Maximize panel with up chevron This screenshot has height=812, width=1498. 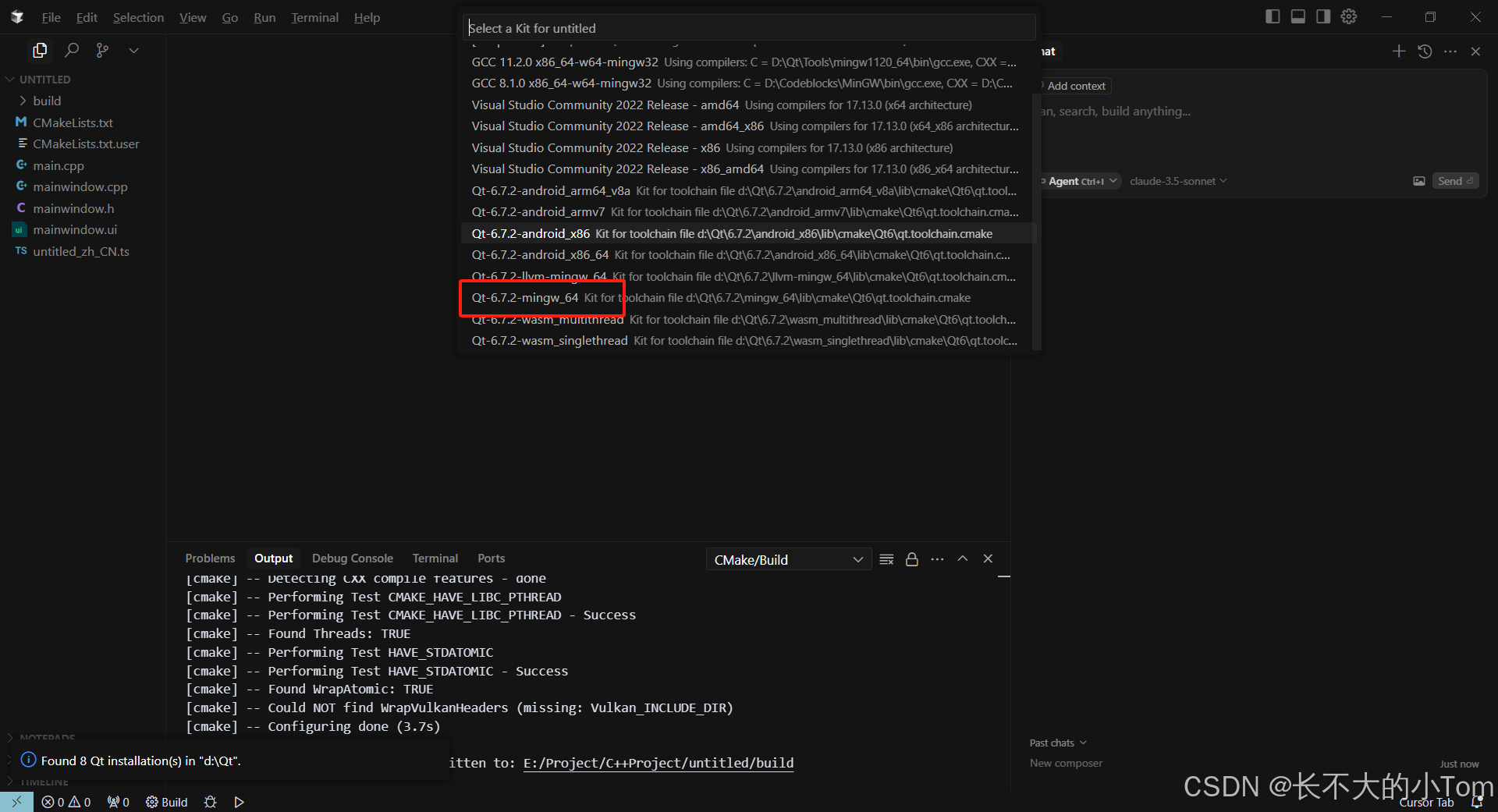tap(963, 558)
